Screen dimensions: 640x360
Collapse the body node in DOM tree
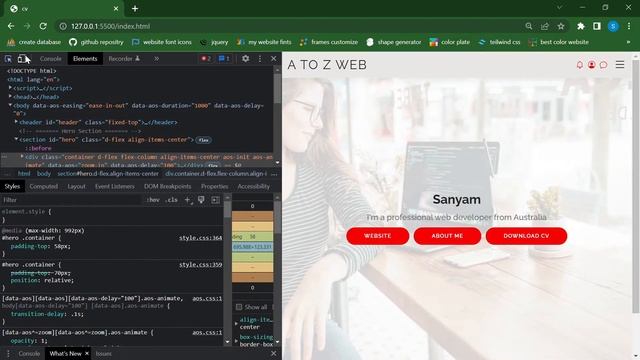click(x=10, y=105)
